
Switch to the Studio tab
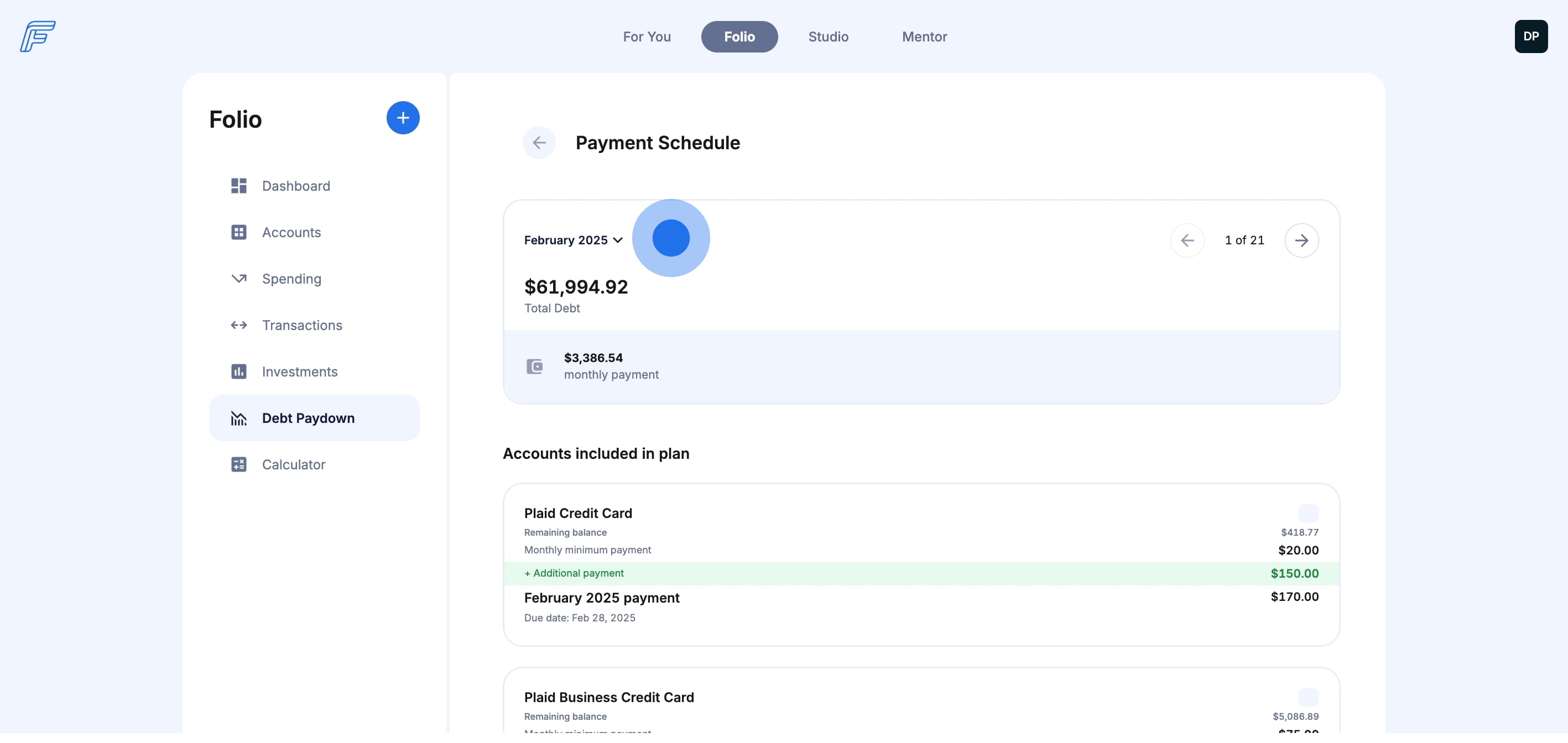click(828, 37)
